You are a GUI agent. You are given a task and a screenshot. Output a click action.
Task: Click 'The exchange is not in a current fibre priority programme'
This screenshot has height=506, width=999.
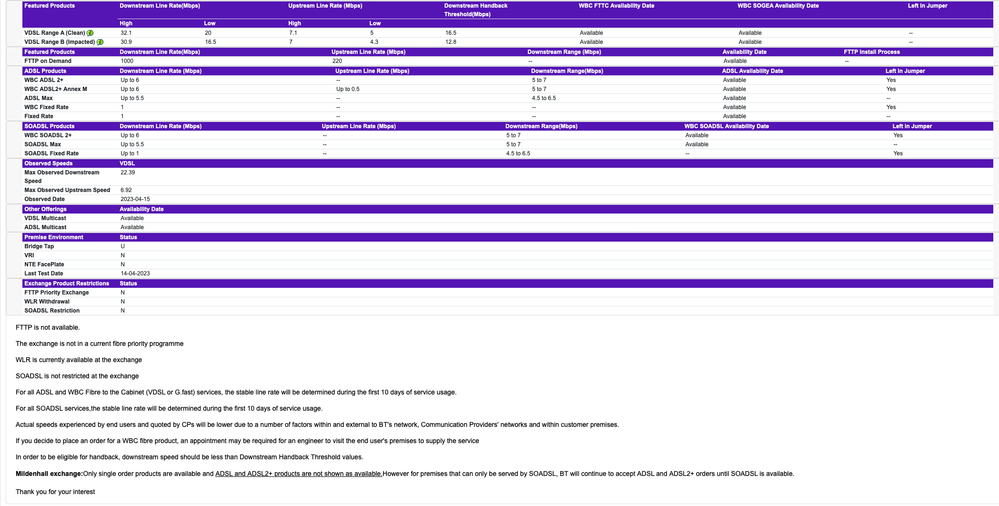point(99,343)
